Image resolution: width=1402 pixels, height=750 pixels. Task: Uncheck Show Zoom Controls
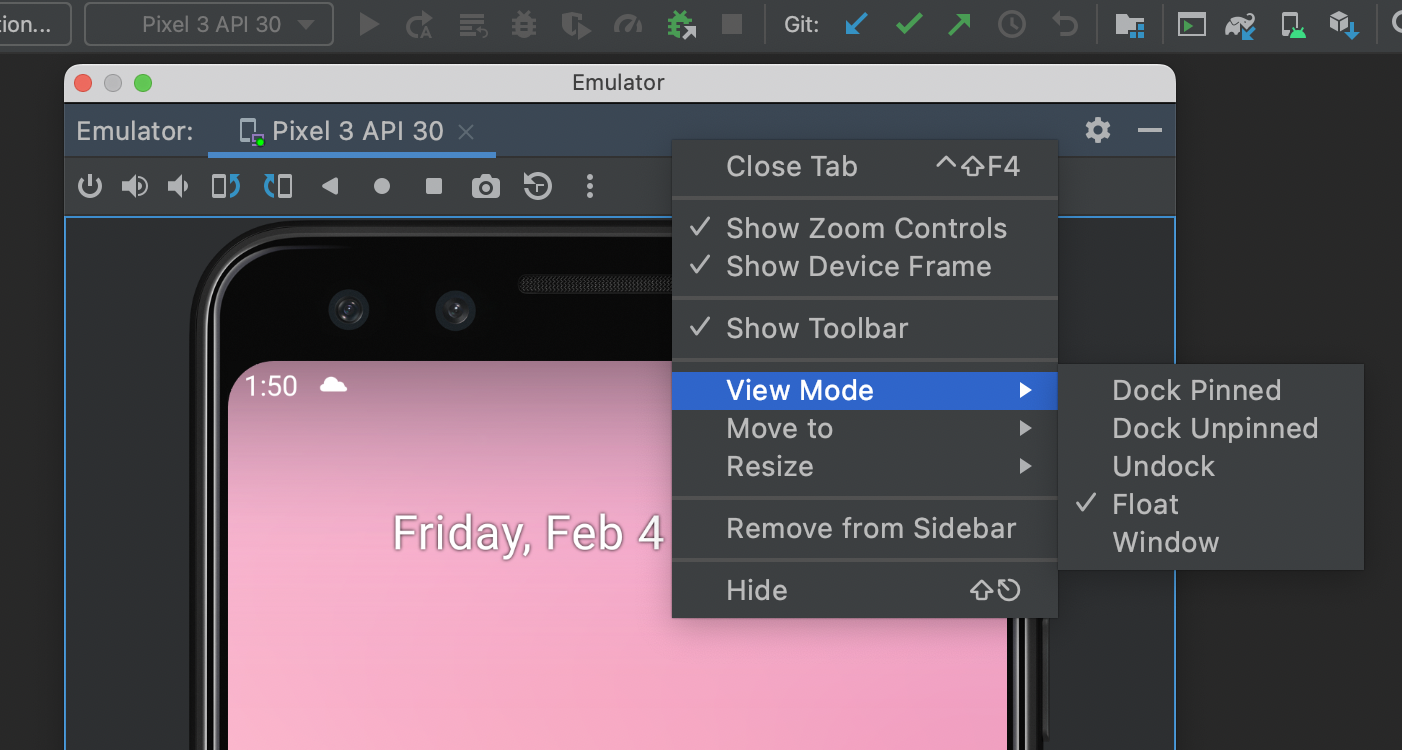[865, 228]
